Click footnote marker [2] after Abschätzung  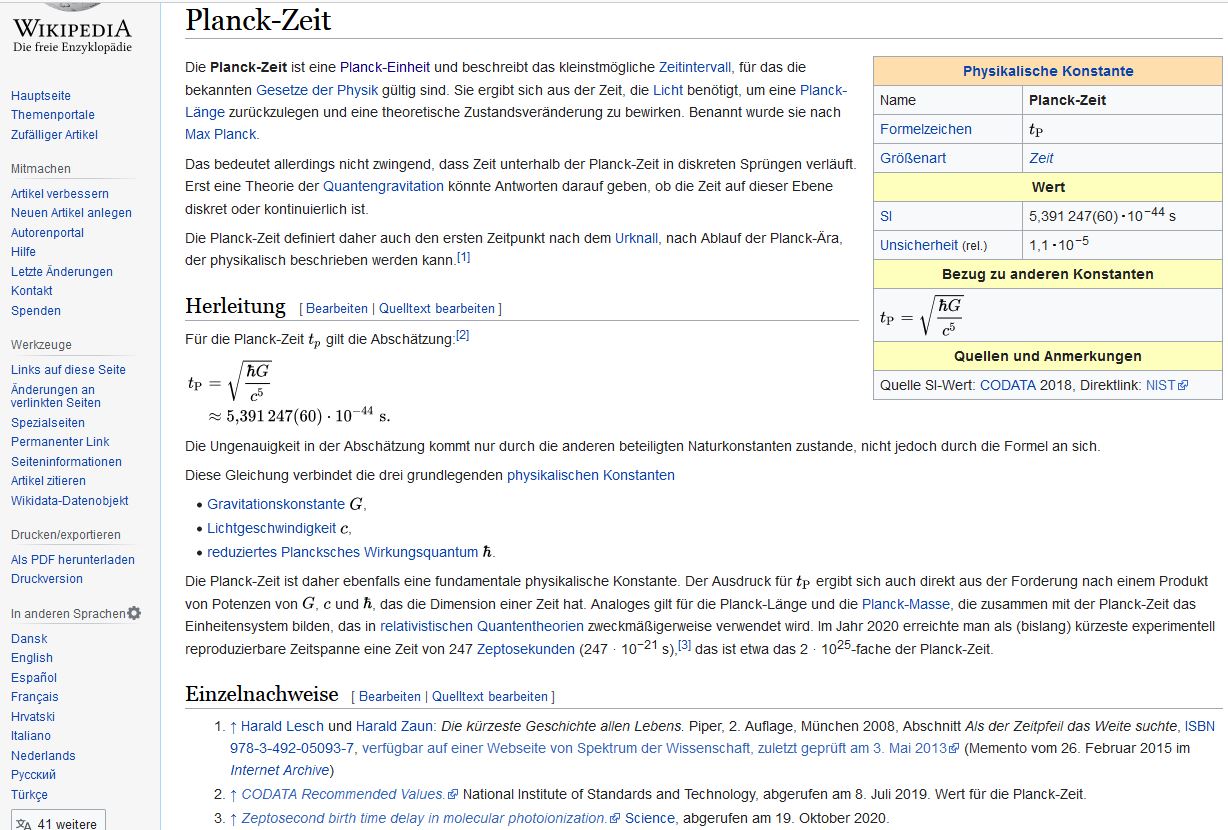[462, 335]
